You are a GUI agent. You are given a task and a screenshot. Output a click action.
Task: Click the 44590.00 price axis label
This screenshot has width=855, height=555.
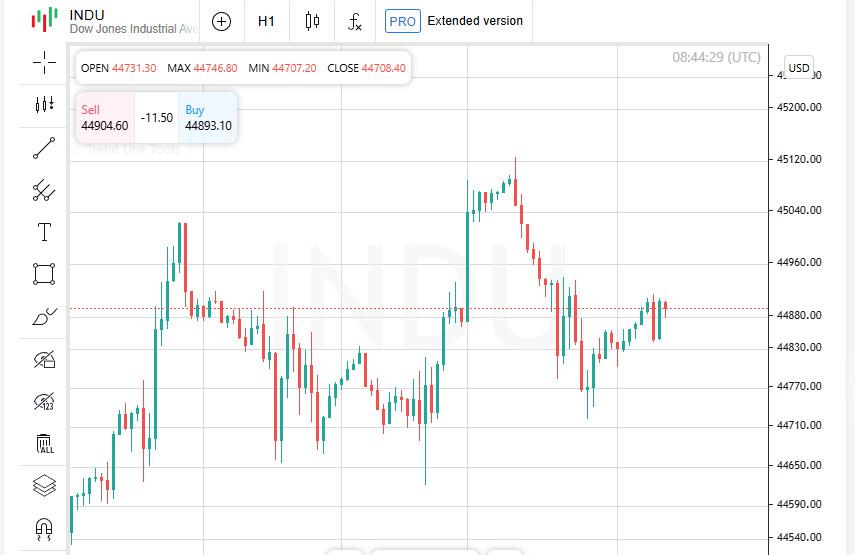pyautogui.click(x=799, y=504)
